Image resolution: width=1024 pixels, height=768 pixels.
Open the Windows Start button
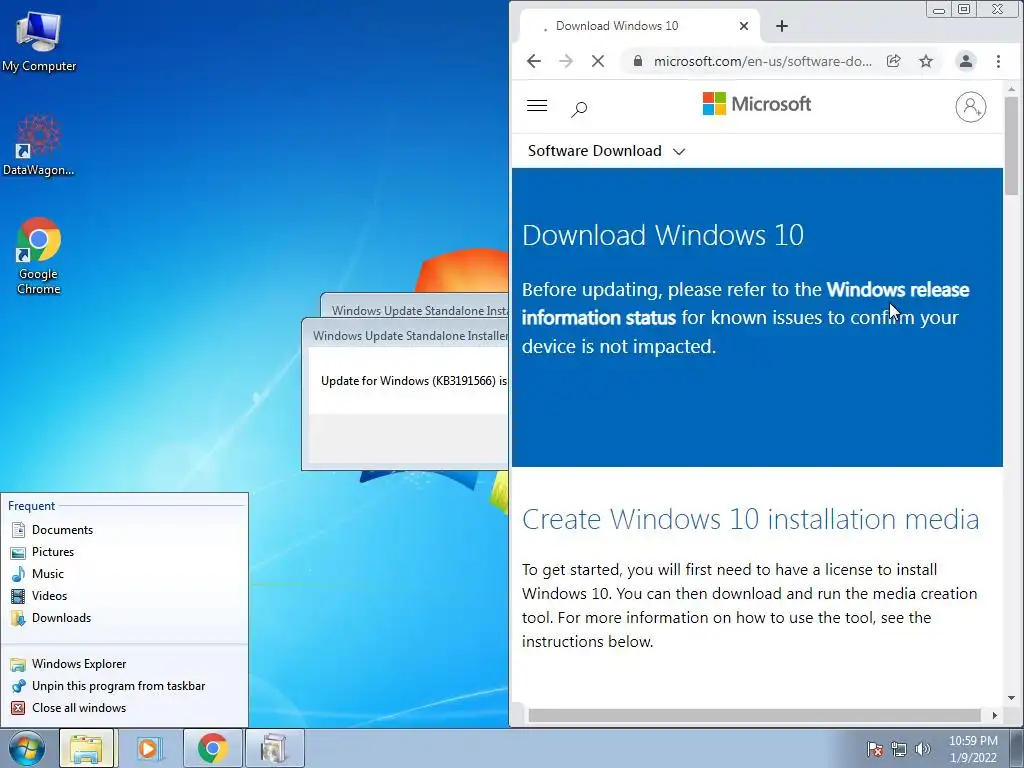(x=27, y=749)
